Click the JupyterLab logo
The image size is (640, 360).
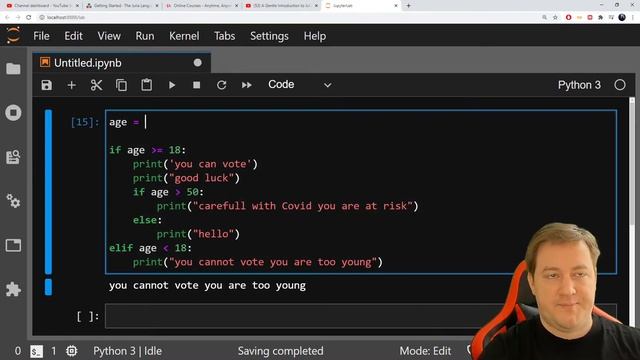coord(13,36)
